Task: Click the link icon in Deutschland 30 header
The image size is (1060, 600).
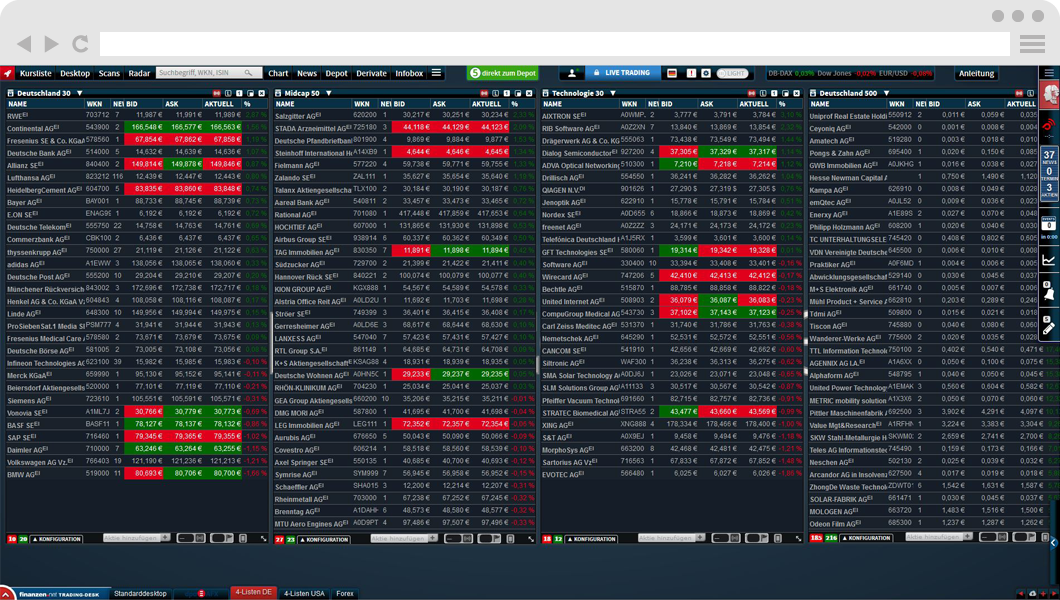Action: click(x=216, y=93)
